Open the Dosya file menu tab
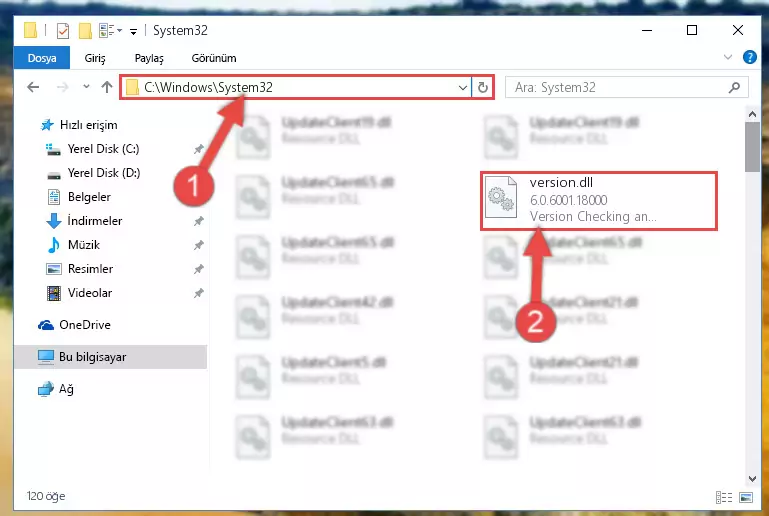 pos(42,58)
